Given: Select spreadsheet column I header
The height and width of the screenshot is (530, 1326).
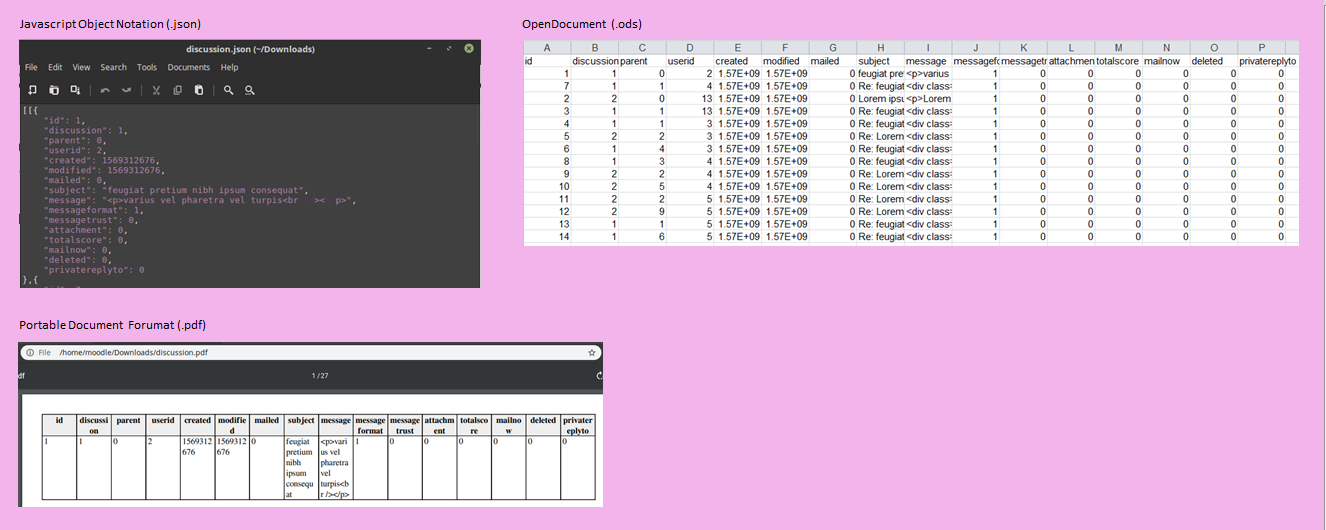Looking at the screenshot, I should click(928, 48).
